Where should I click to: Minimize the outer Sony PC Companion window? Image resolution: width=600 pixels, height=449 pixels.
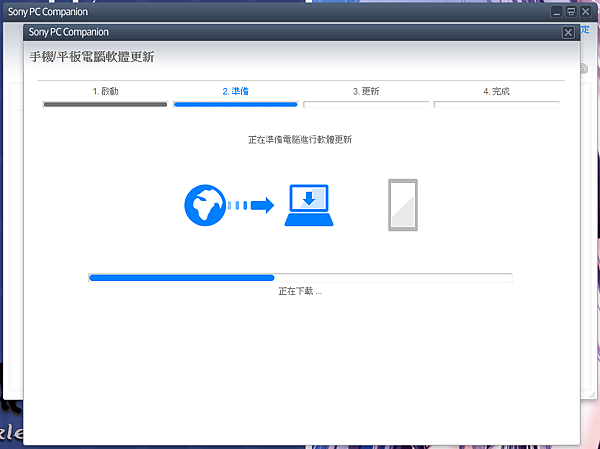(556, 12)
